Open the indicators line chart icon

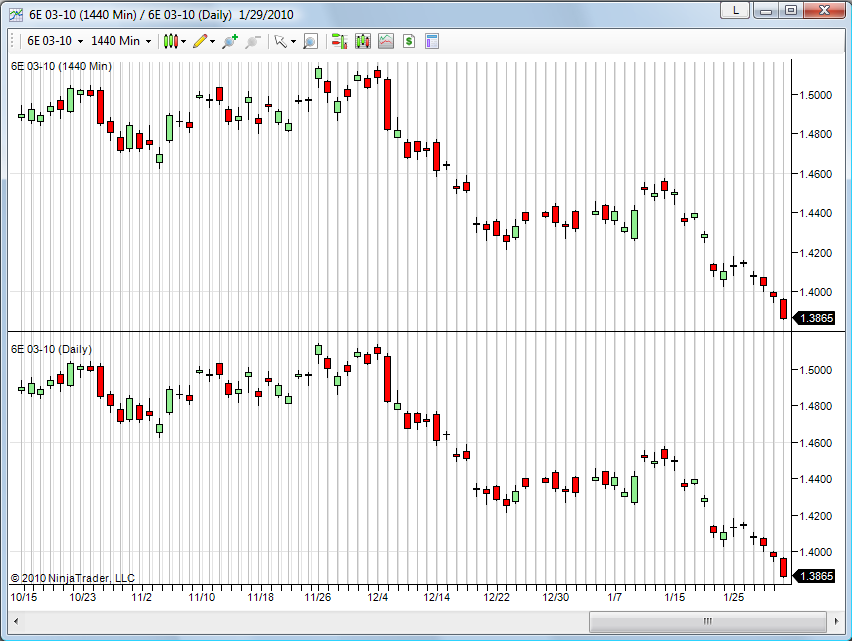(x=386, y=41)
